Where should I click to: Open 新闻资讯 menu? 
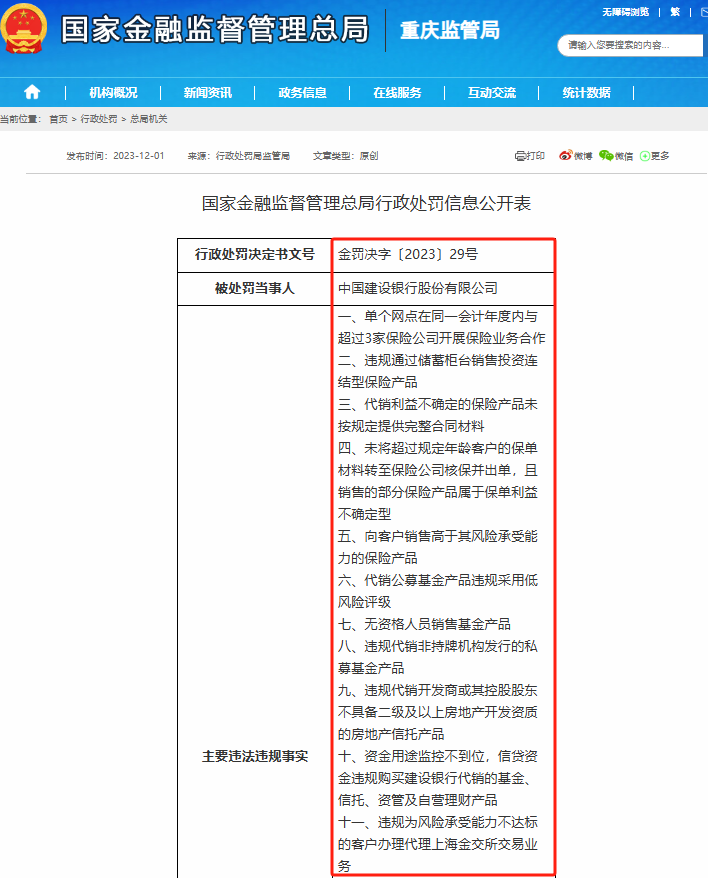208,92
